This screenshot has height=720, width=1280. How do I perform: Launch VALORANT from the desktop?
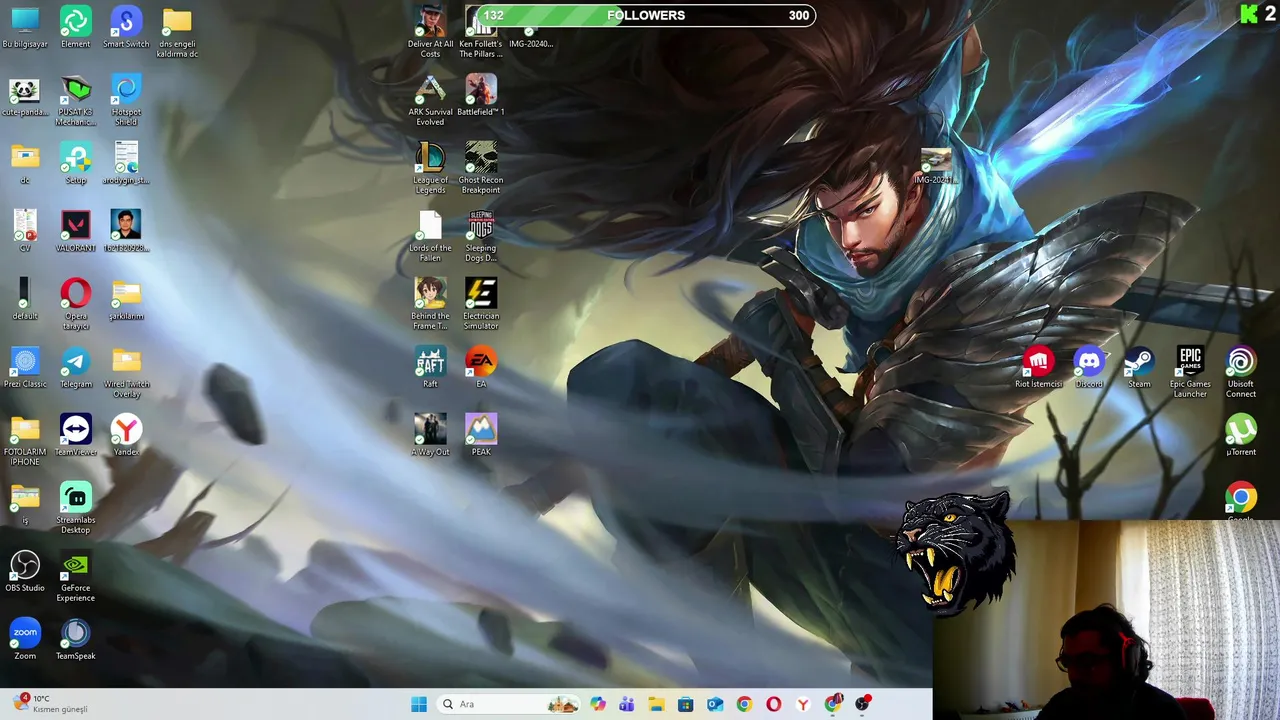click(75, 231)
